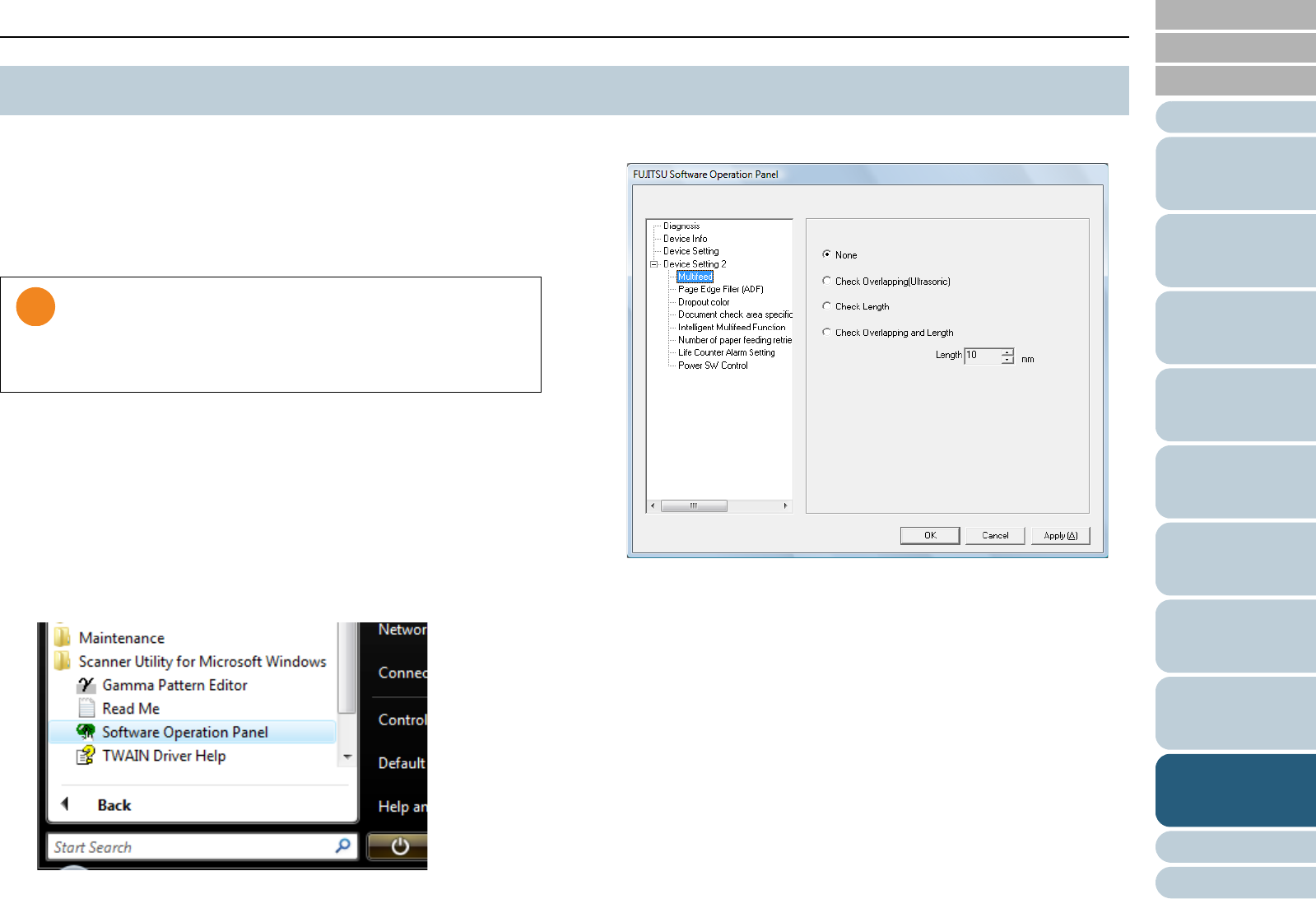Click the magnifier icon in Start Search
The height and width of the screenshot is (899, 1316).
click(342, 845)
